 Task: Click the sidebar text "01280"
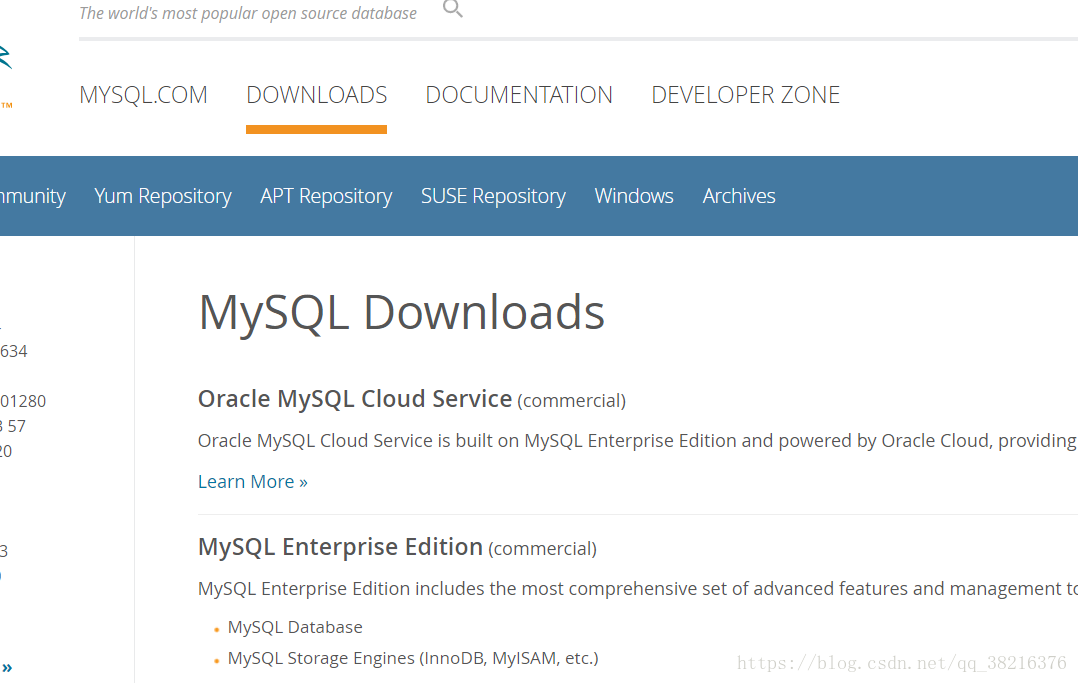(23, 401)
